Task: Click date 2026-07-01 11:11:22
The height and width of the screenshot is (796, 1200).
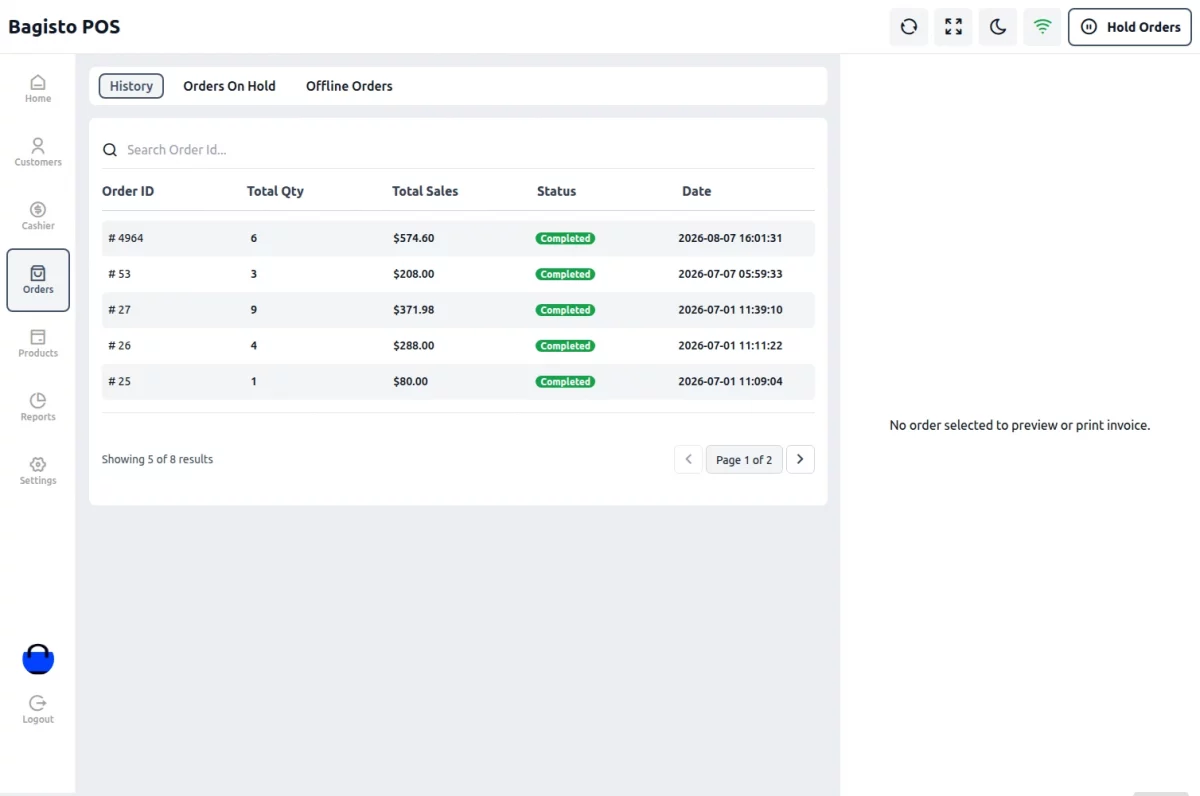Action: pos(730,346)
